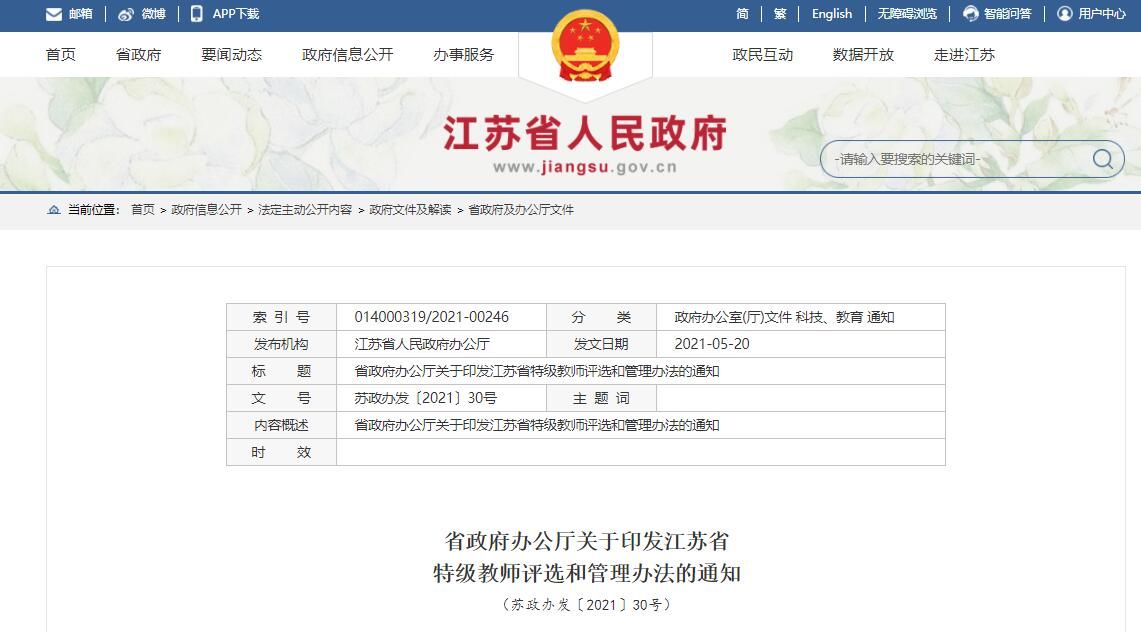1141x632 pixels.
Task: Click the national emblem logo
Action: [x=585, y=46]
